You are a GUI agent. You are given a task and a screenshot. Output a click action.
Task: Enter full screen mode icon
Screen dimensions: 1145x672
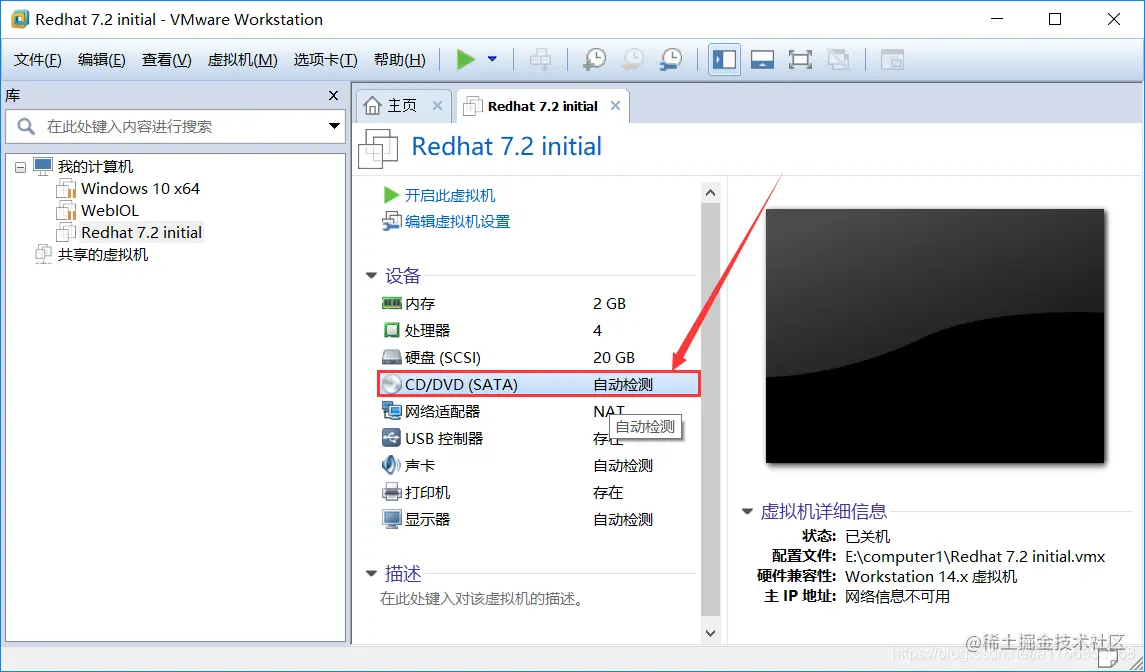(x=800, y=59)
